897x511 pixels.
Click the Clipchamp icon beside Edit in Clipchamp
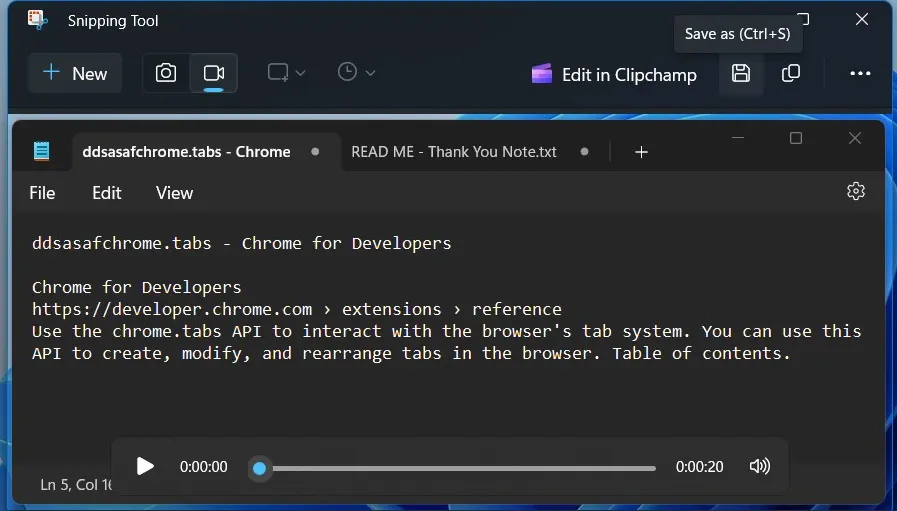tap(542, 74)
